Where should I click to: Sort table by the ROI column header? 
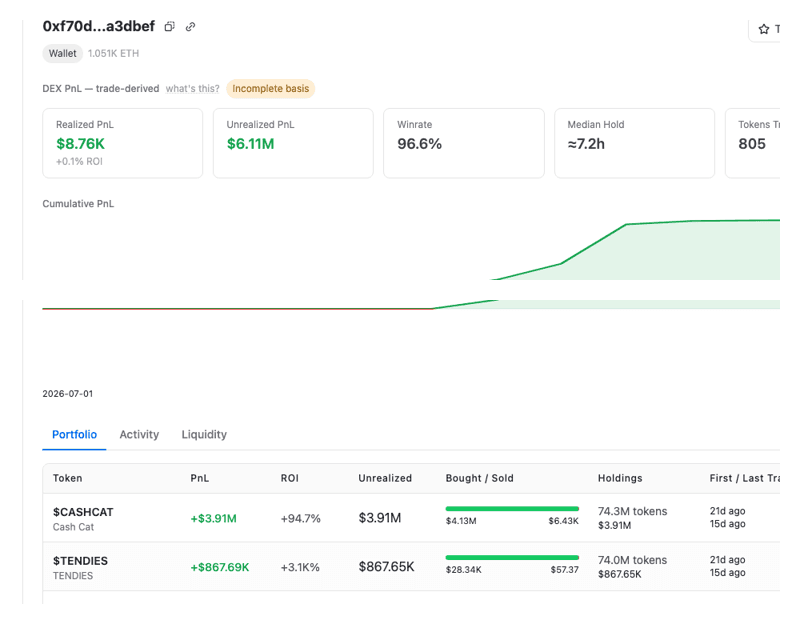289,479
